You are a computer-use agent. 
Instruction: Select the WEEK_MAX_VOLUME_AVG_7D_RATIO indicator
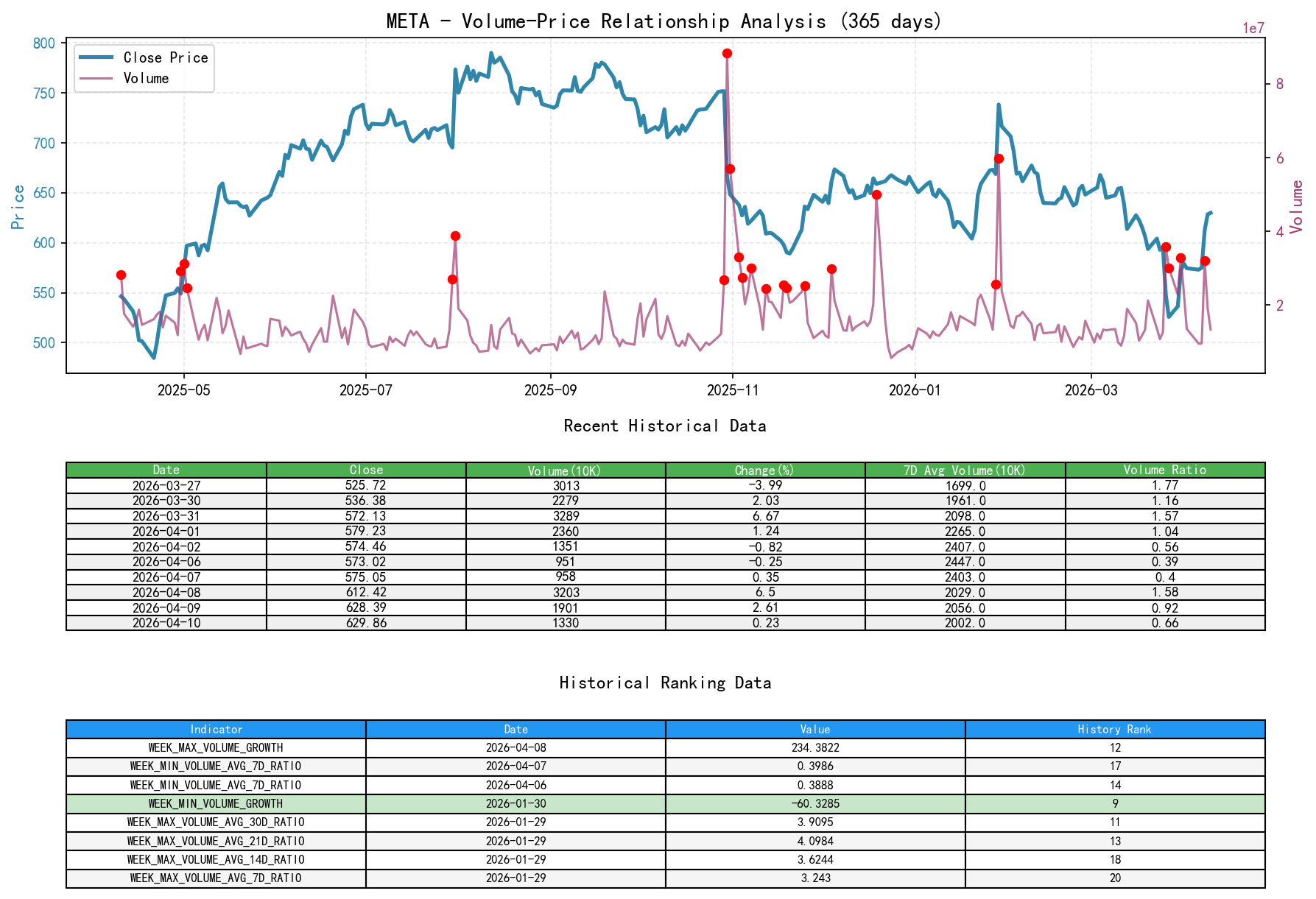coord(216,878)
